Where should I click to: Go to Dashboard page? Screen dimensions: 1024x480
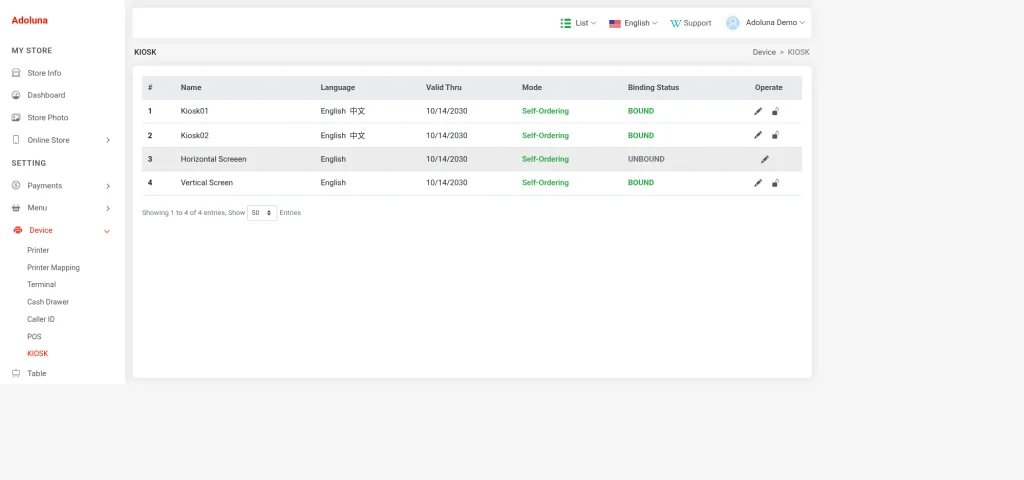click(46, 95)
